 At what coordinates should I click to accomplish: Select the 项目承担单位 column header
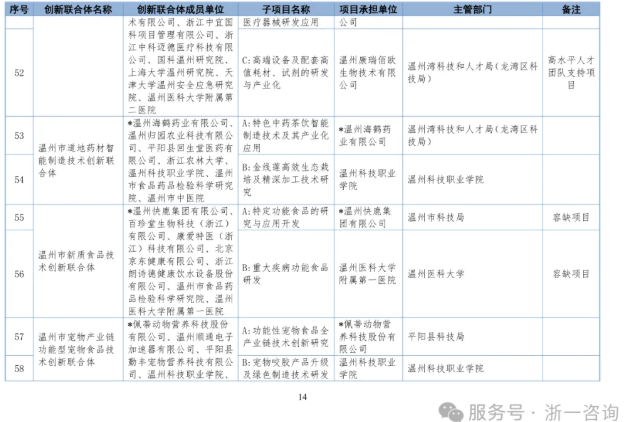click(x=367, y=7)
